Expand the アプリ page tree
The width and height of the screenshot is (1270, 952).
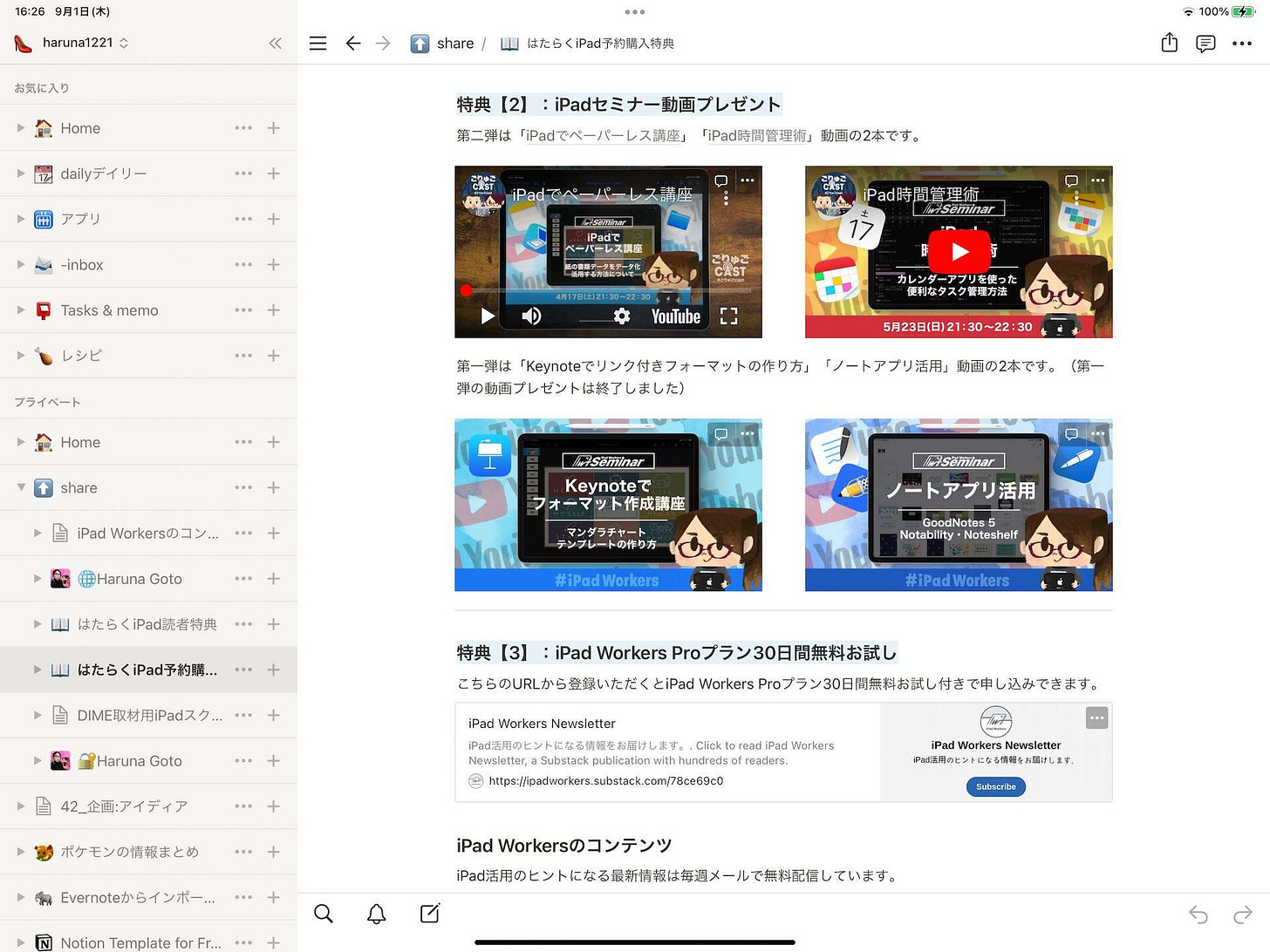21,219
